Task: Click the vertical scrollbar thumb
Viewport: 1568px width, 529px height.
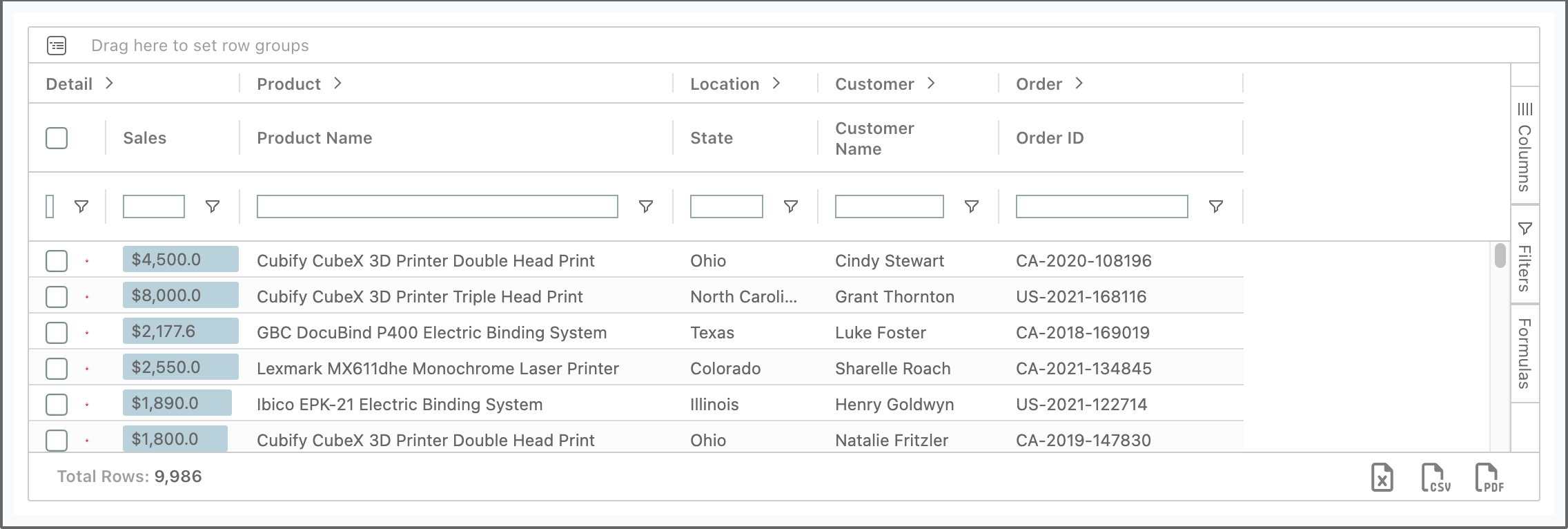Action: pos(1500,255)
